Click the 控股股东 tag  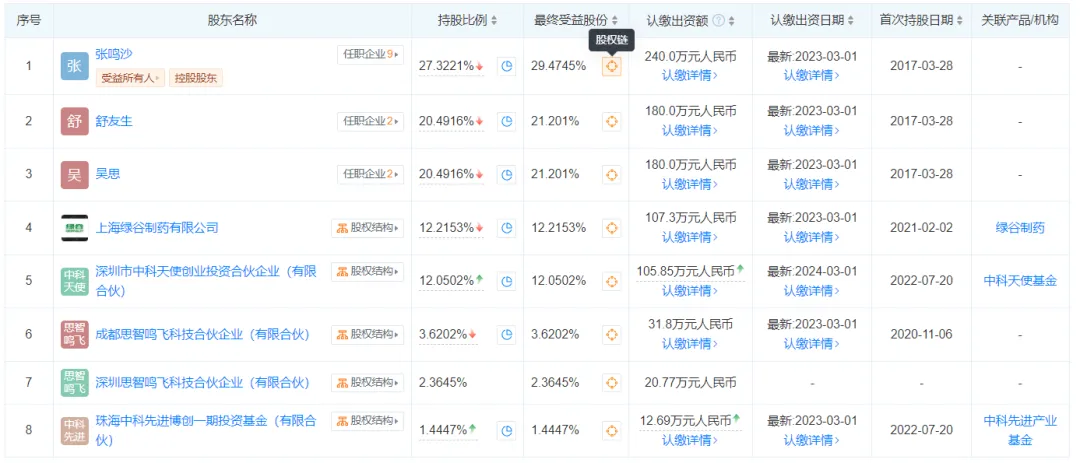[x=196, y=78]
